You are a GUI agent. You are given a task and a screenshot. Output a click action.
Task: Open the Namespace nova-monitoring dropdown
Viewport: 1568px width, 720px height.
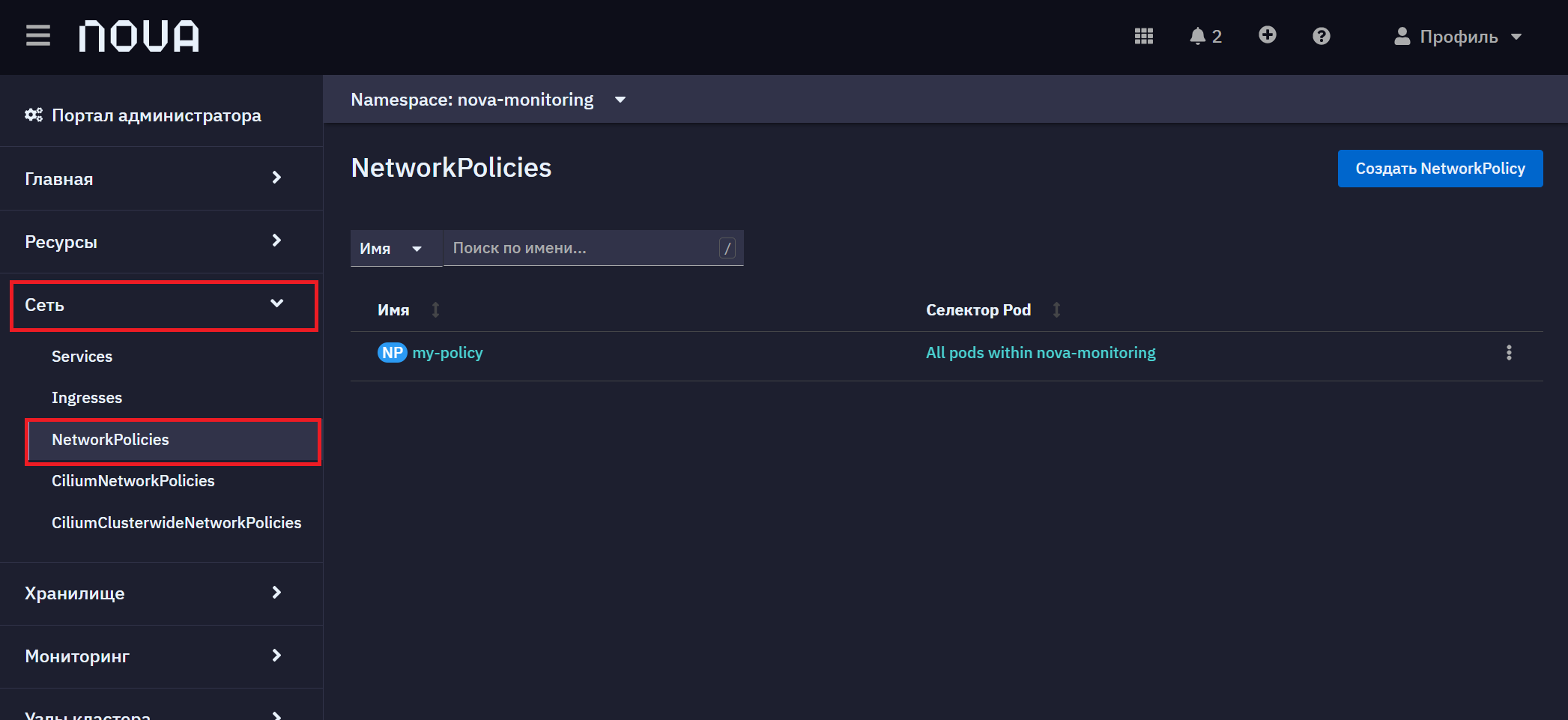pyautogui.click(x=488, y=100)
